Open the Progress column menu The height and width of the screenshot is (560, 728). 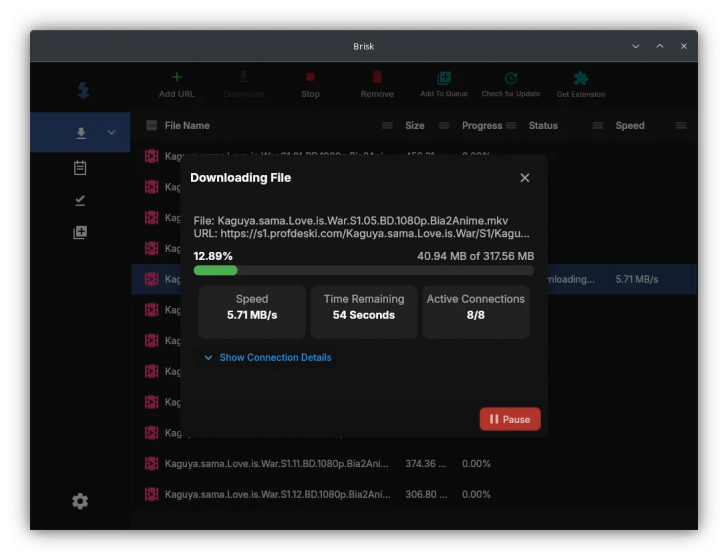click(511, 126)
